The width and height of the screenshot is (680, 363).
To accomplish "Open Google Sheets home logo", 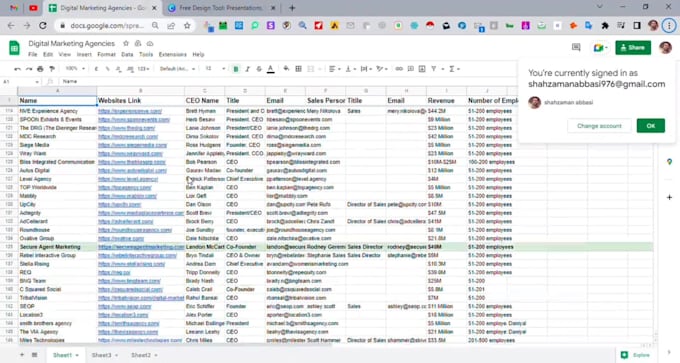I will pos(14,48).
